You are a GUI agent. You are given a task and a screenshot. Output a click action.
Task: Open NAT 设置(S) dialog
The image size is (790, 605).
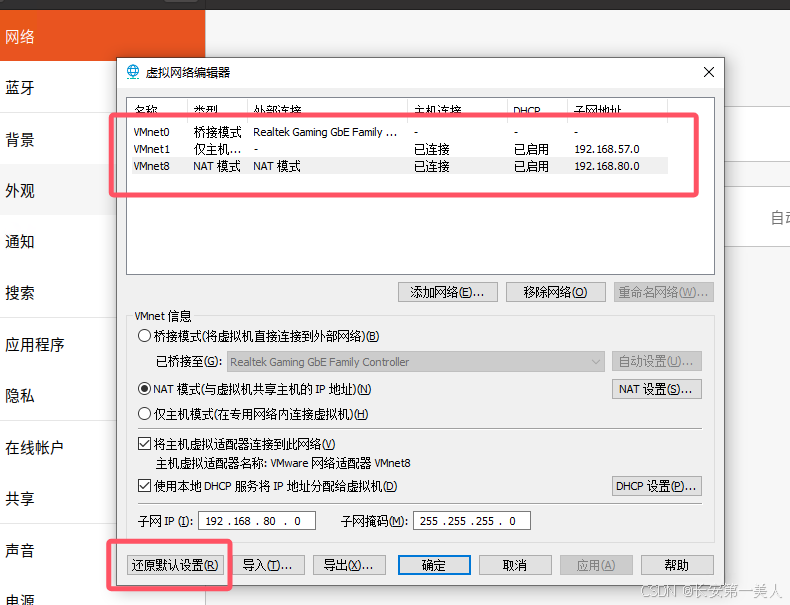pyautogui.click(x=656, y=389)
